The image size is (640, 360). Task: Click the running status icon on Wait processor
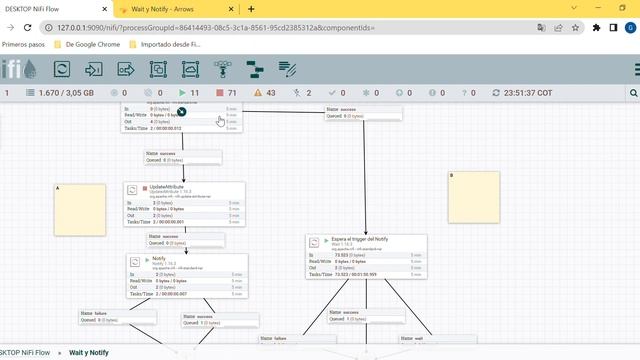coord(326,241)
